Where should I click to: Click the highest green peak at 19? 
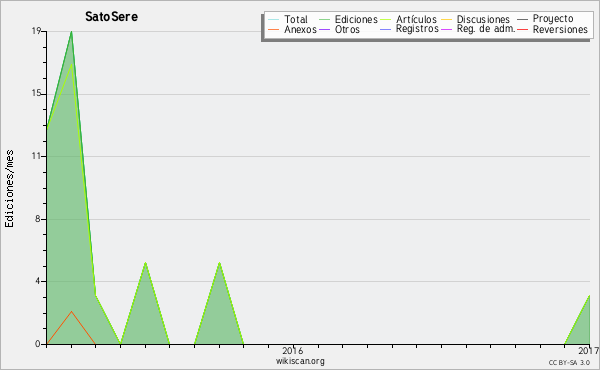71,32
